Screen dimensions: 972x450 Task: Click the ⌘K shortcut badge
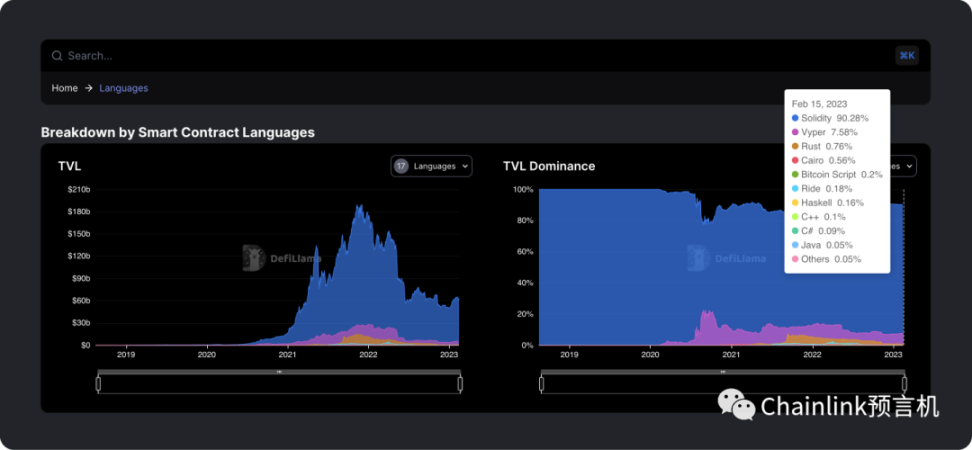click(x=907, y=56)
